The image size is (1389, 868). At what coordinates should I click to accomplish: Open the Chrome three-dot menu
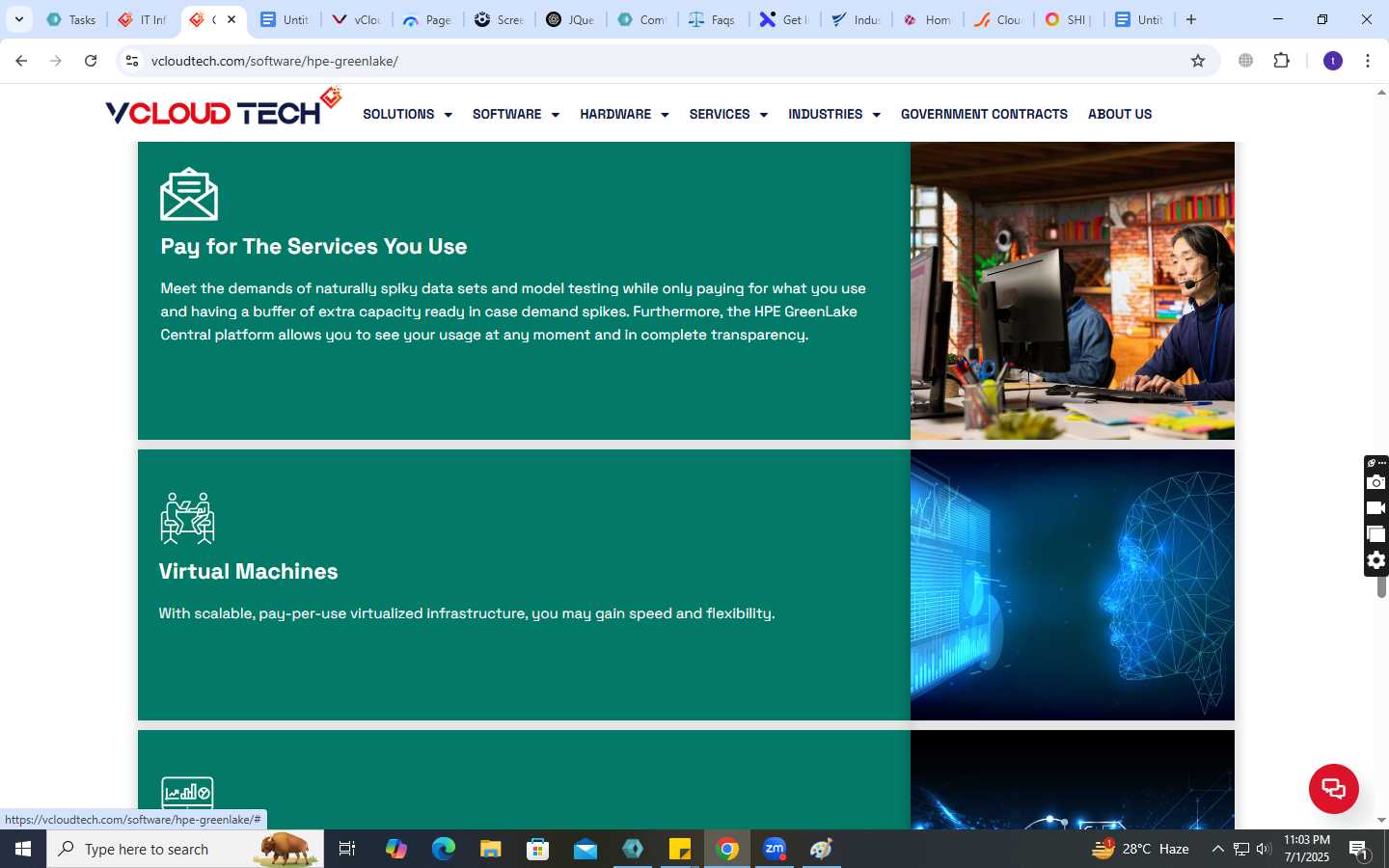(1368, 61)
